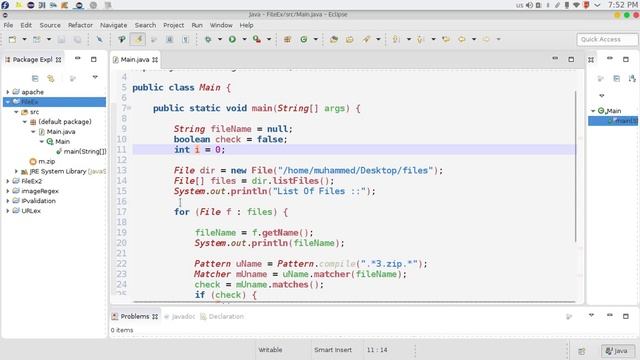Viewport: 640px width, 360px height.
Task: Click the Previous Annotation toolbar icon
Action: 421,39
